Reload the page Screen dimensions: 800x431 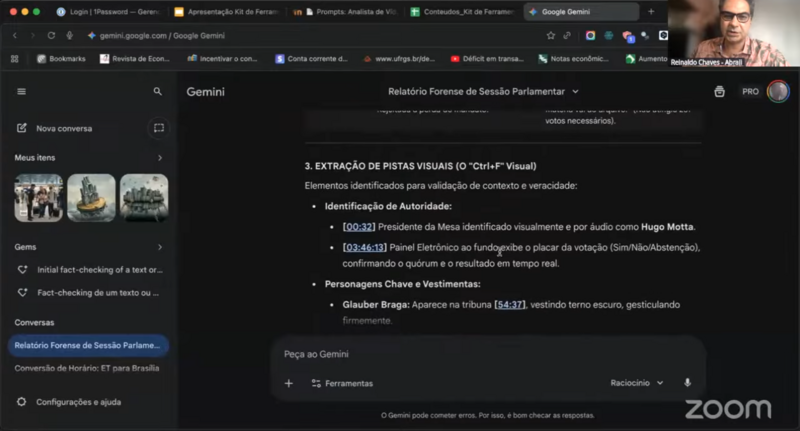(51, 36)
